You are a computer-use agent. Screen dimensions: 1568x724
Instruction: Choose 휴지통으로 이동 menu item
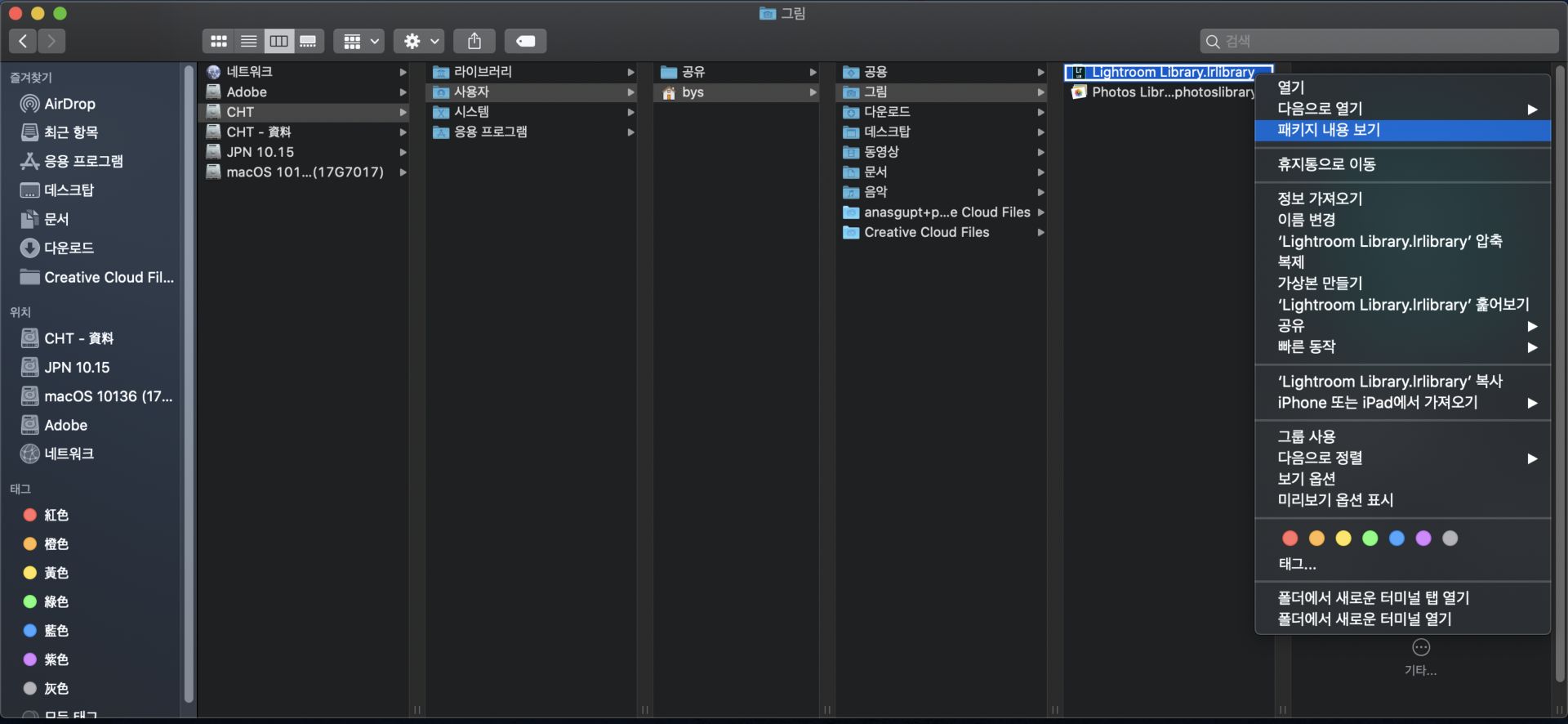1402,164
